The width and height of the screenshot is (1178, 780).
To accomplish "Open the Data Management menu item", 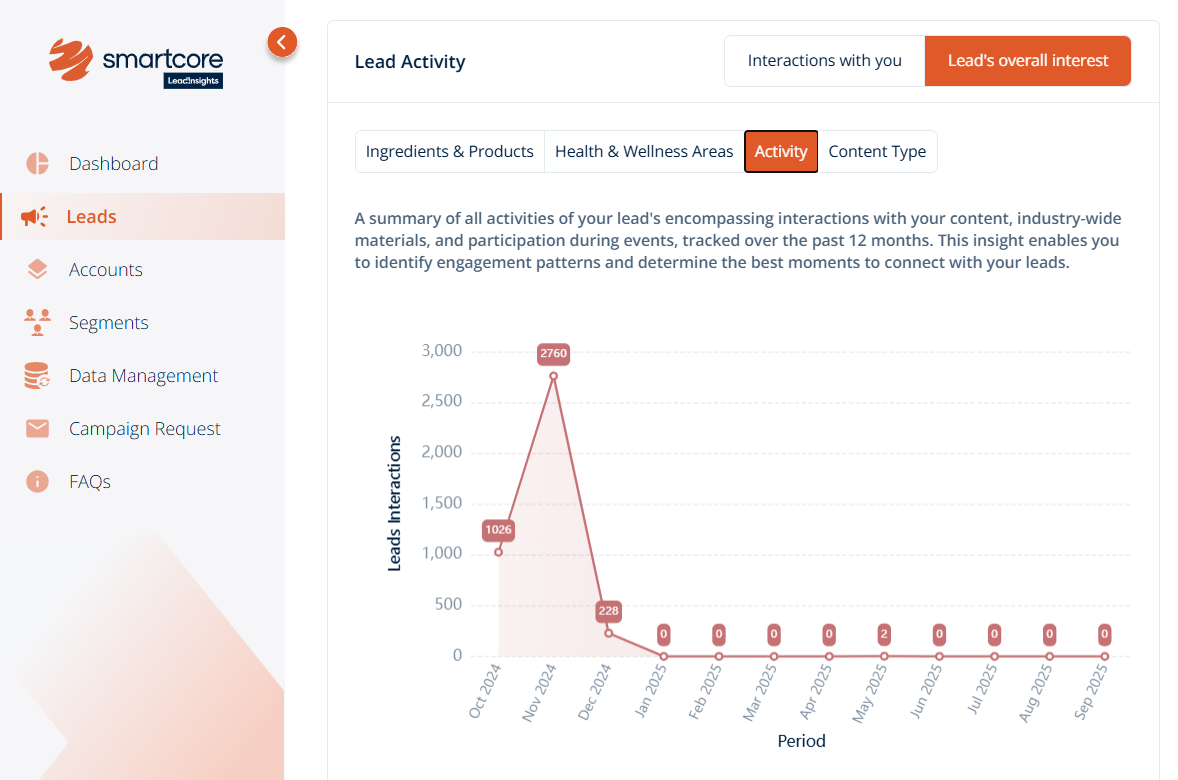I will click(x=143, y=376).
